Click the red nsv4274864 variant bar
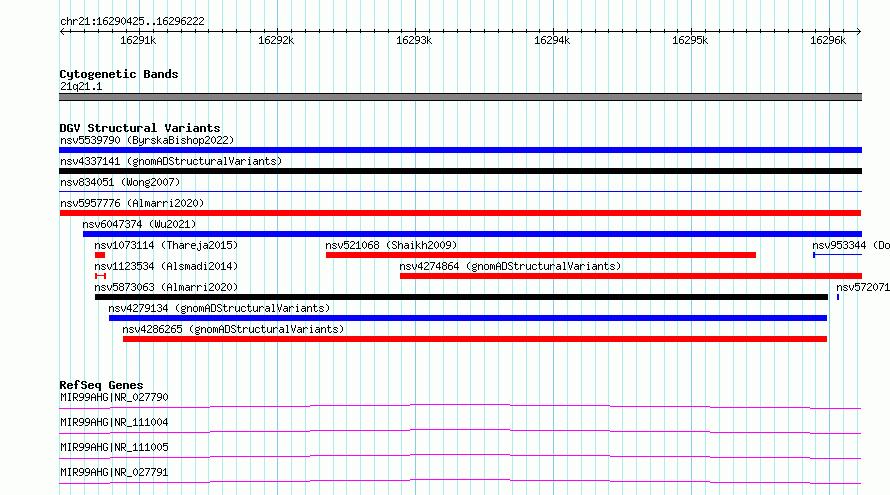The height and width of the screenshot is (495, 890). click(x=631, y=276)
